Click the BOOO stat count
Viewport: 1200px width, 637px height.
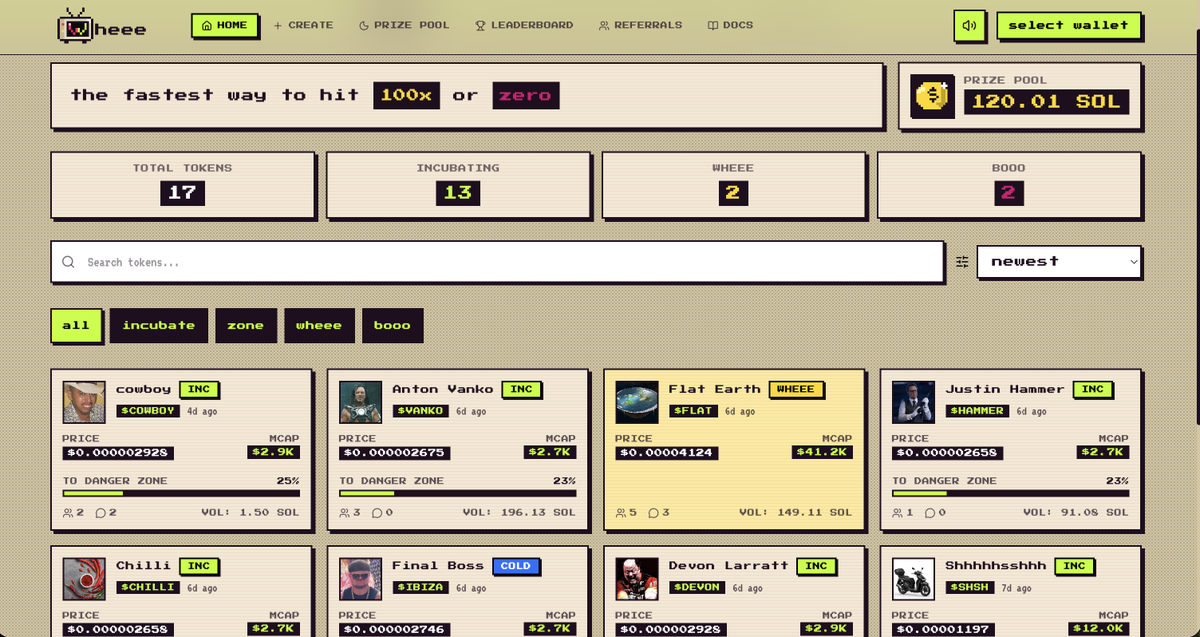coord(1008,193)
